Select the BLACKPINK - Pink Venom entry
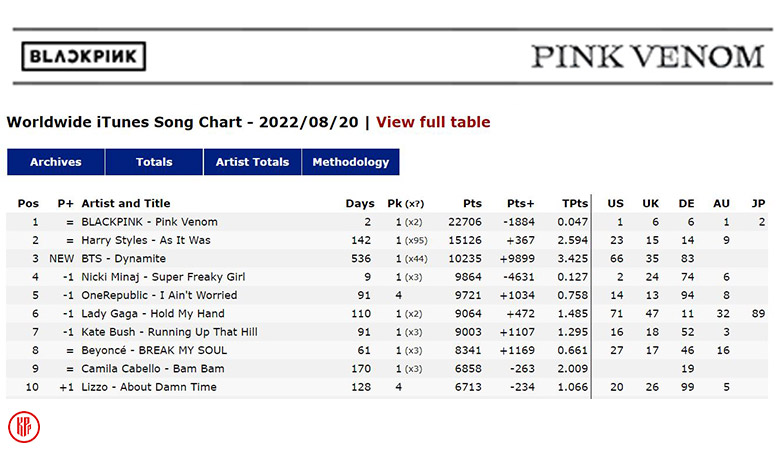Screen dimensions: 784x450 click(149, 222)
